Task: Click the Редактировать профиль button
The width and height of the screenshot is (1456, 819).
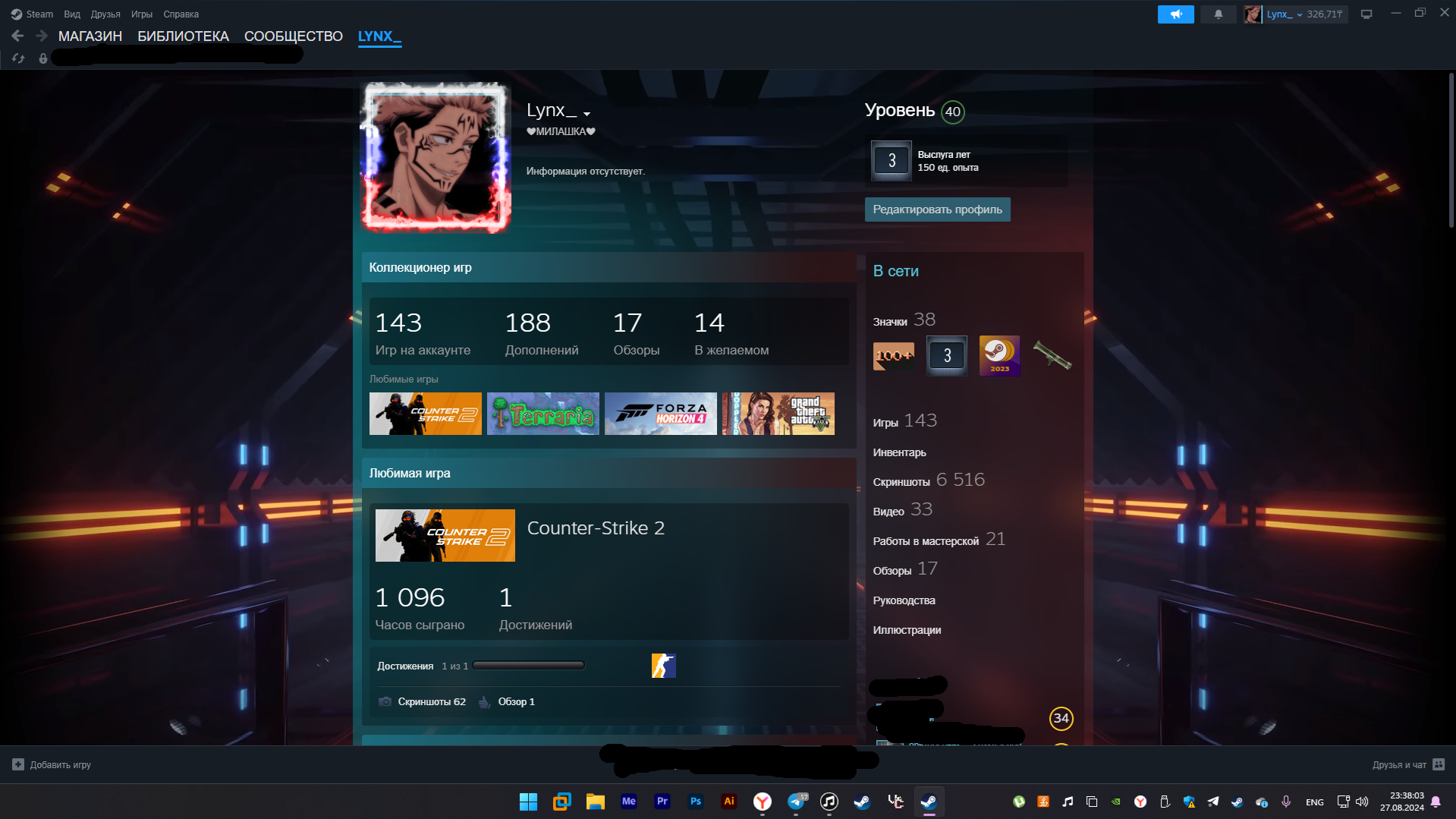Action: click(x=937, y=209)
